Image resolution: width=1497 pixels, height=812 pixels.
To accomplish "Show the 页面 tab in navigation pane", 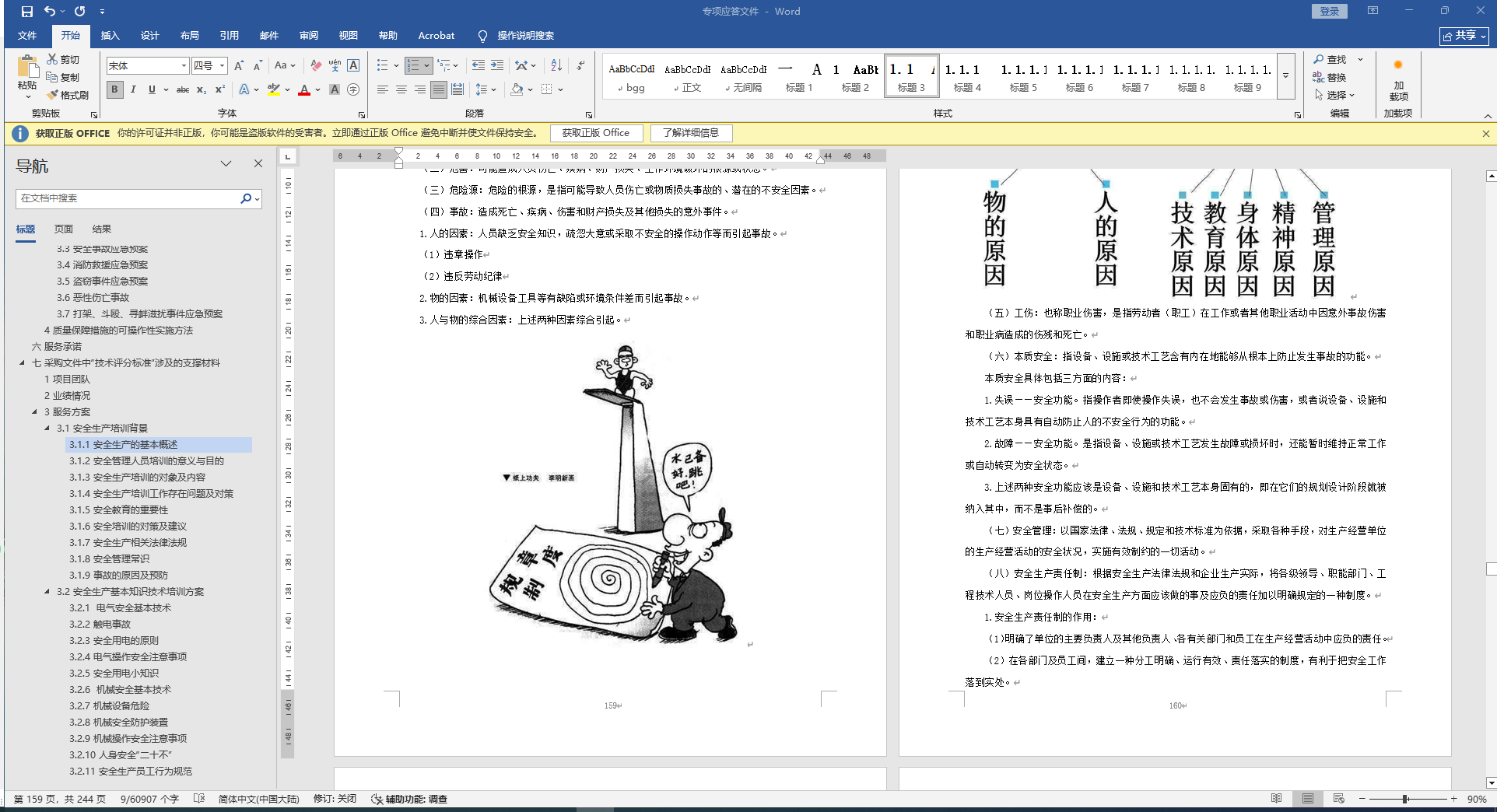I will pos(64,229).
